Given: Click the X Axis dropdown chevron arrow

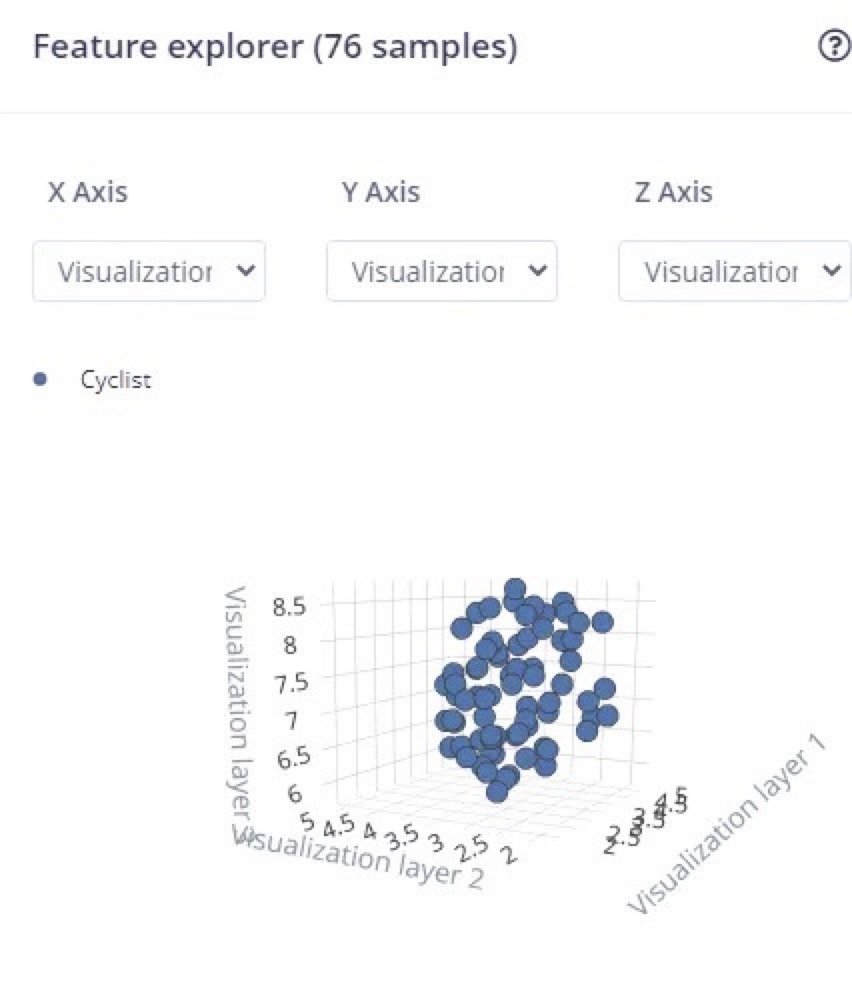Looking at the screenshot, I should click(x=245, y=271).
